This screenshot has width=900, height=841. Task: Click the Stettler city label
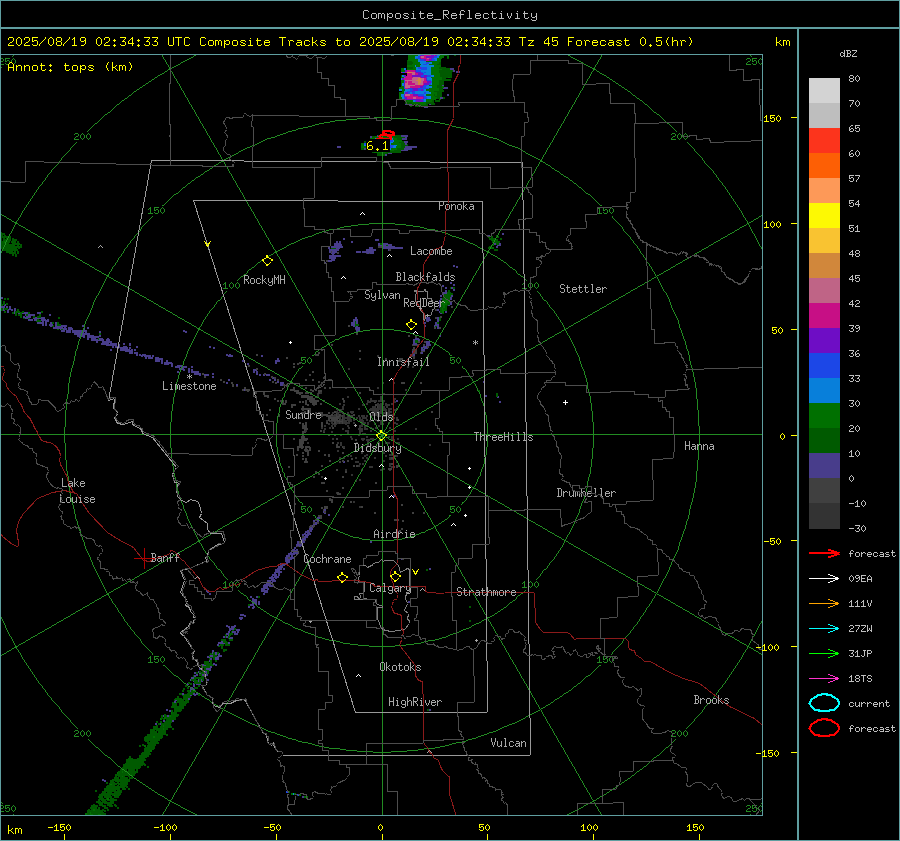(583, 289)
